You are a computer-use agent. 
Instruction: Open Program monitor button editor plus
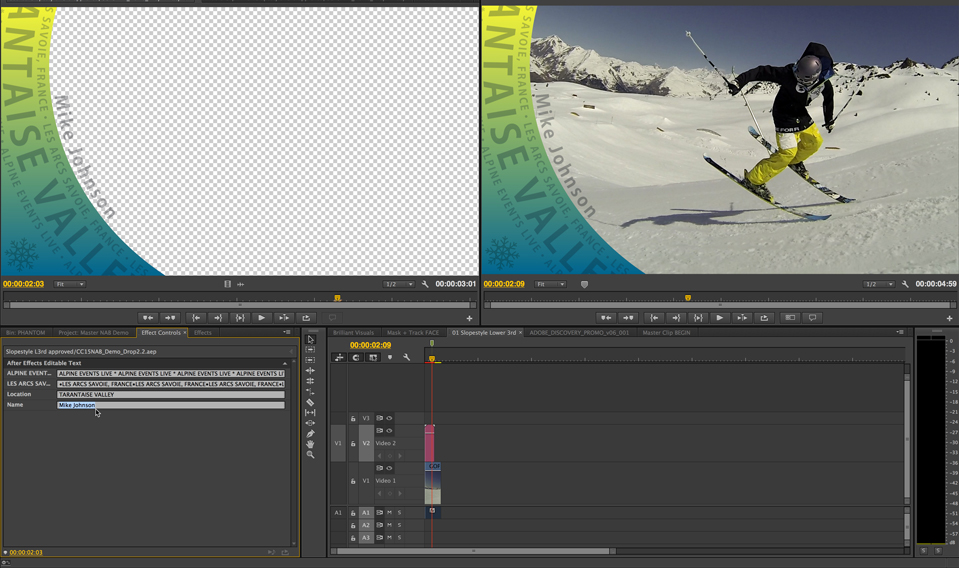949,319
